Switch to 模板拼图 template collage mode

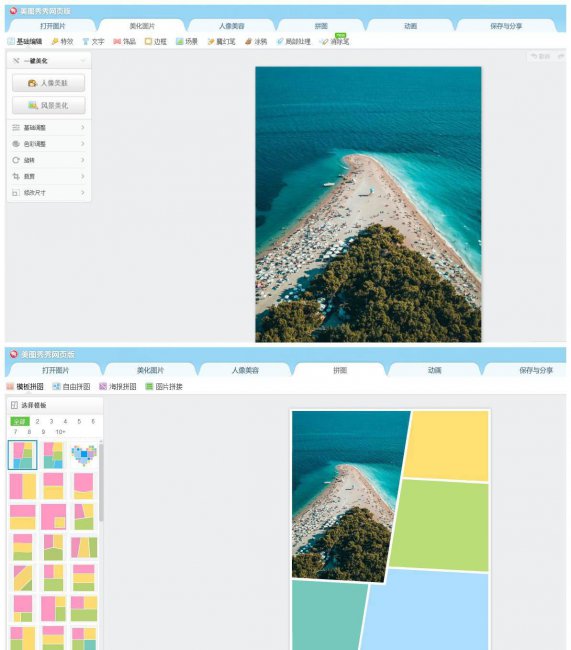[x=25, y=386]
